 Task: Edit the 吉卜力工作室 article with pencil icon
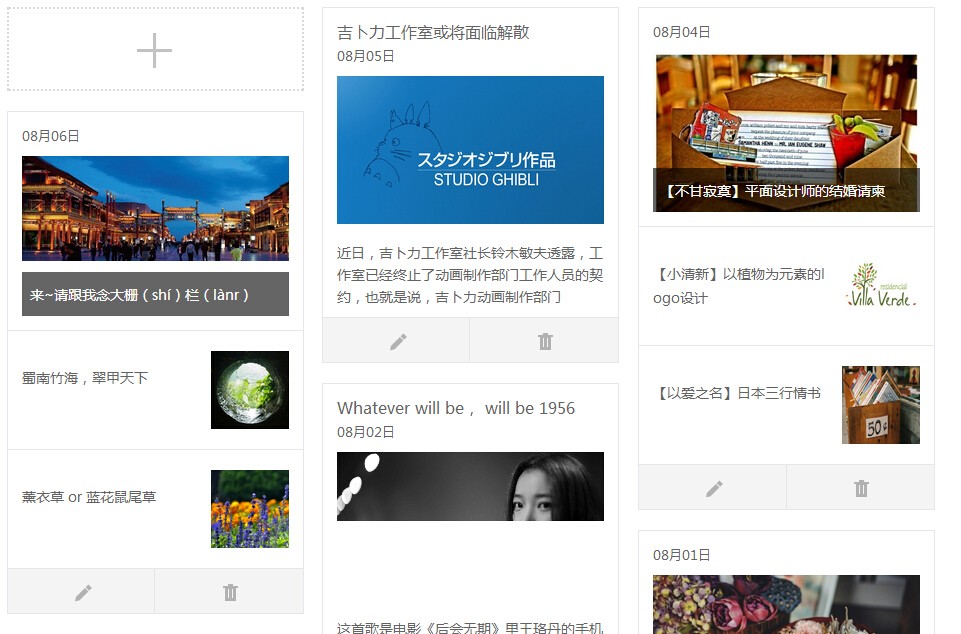[398, 342]
